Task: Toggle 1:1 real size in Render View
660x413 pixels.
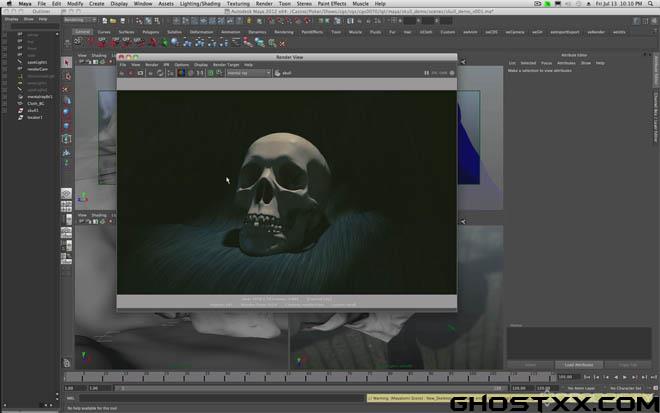Action: coord(200,73)
